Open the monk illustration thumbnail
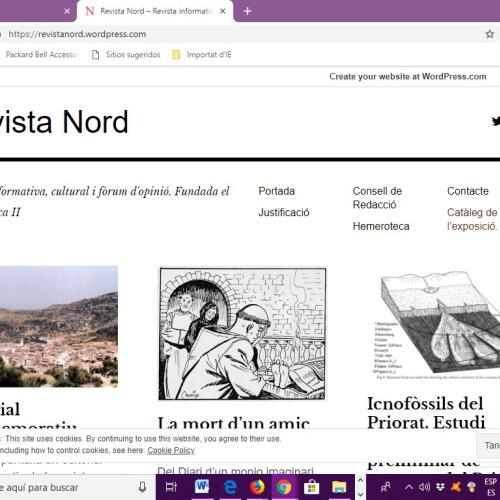 point(242,334)
